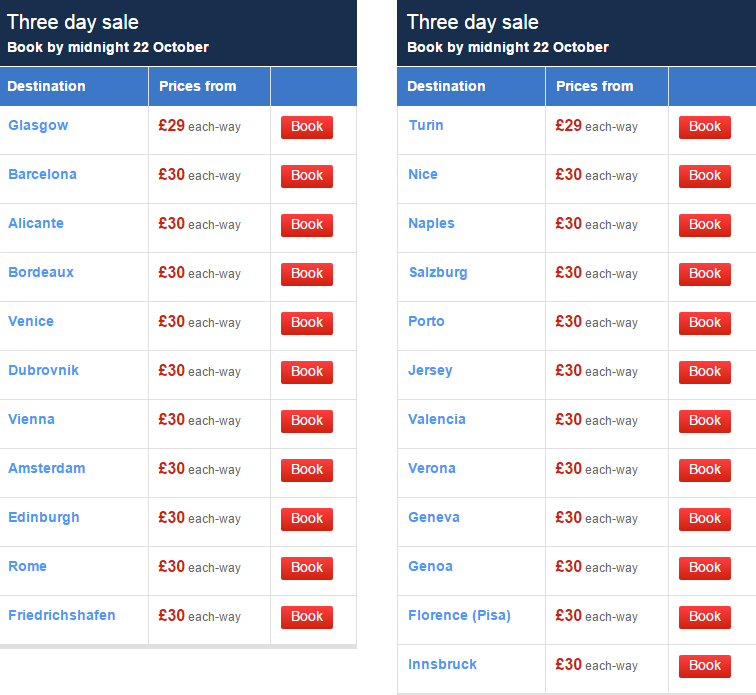756x695 pixels.
Task: Open the Jersey destination link
Action: coord(430,370)
